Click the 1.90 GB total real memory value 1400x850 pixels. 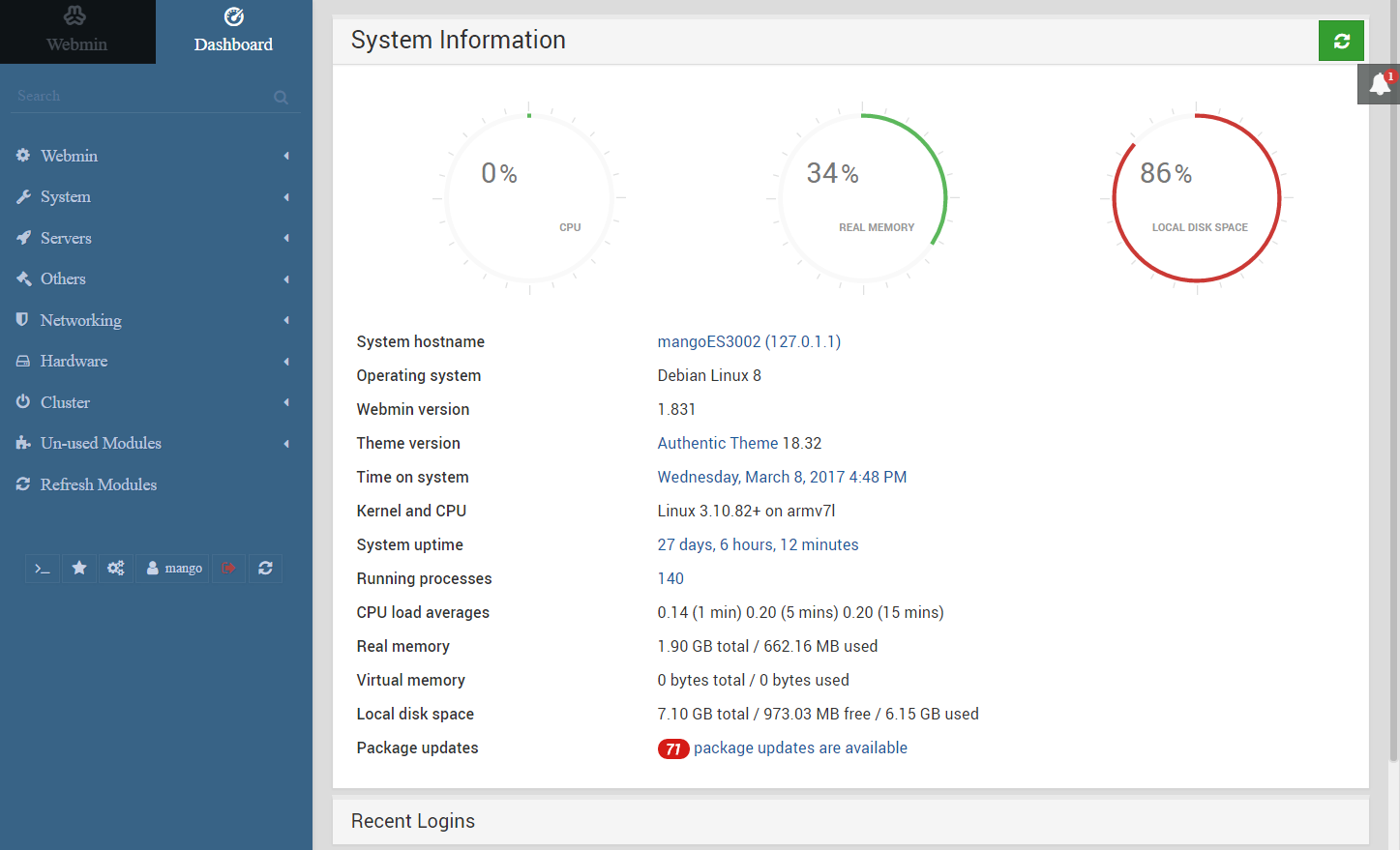(x=767, y=646)
